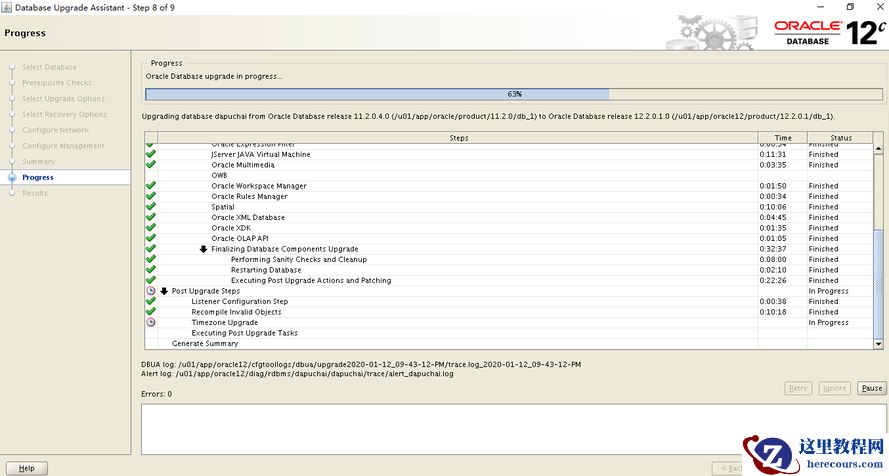
Task: Click the Steps column header
Action: 458,138
